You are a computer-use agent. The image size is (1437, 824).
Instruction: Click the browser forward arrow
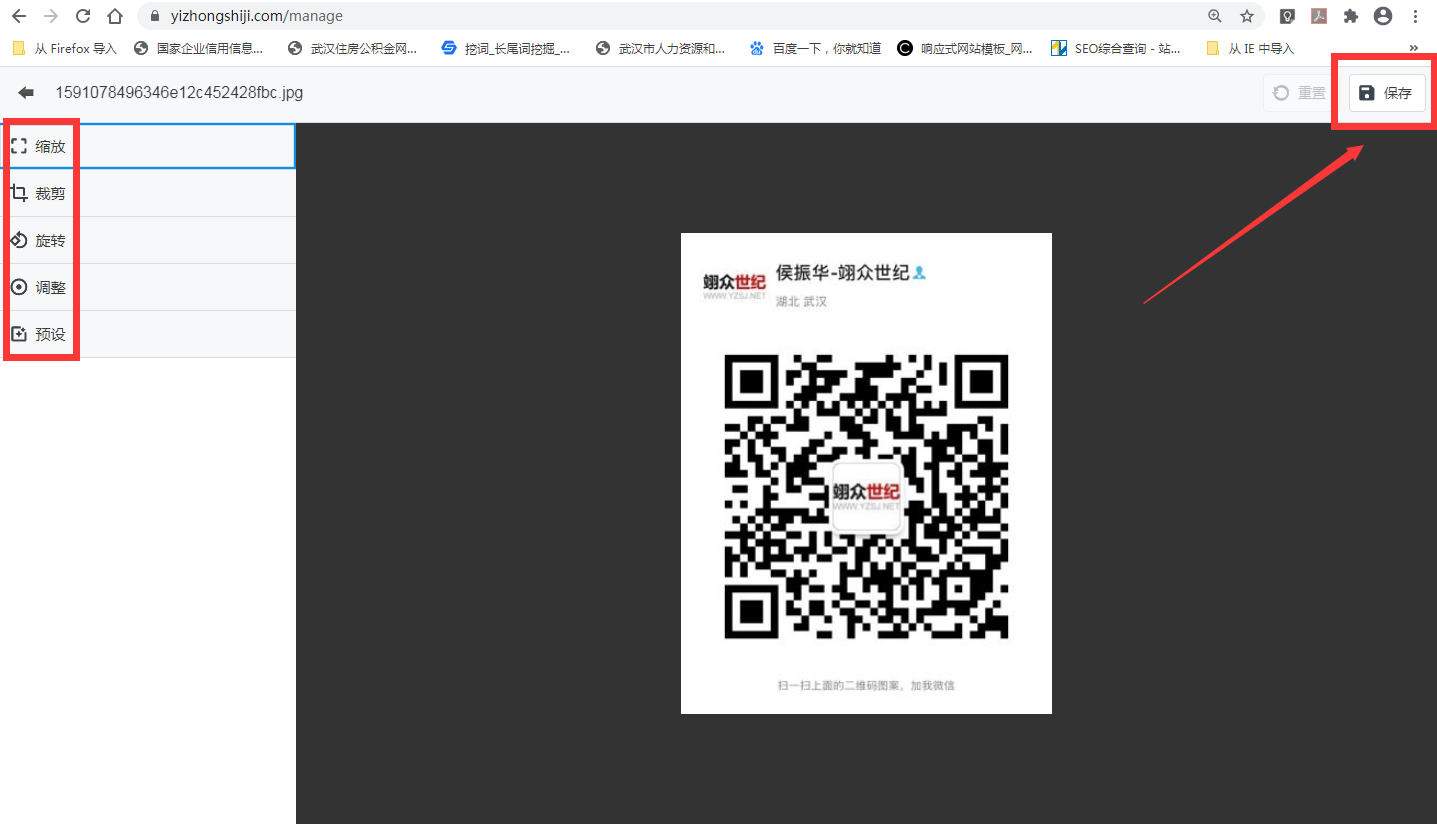(x=51, y=16)
